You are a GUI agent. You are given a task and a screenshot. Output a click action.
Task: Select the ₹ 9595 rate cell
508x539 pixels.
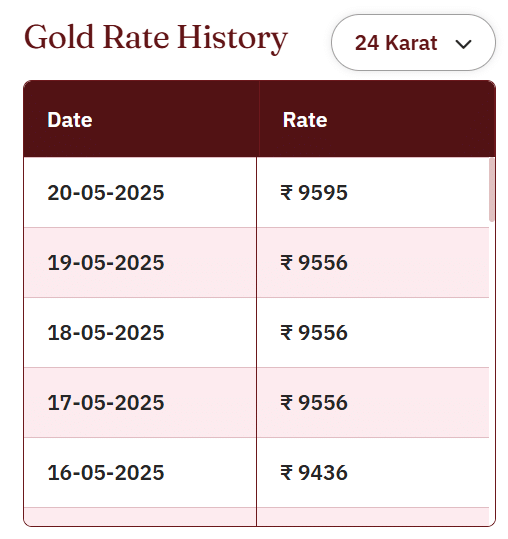click(x=373, y=192)
